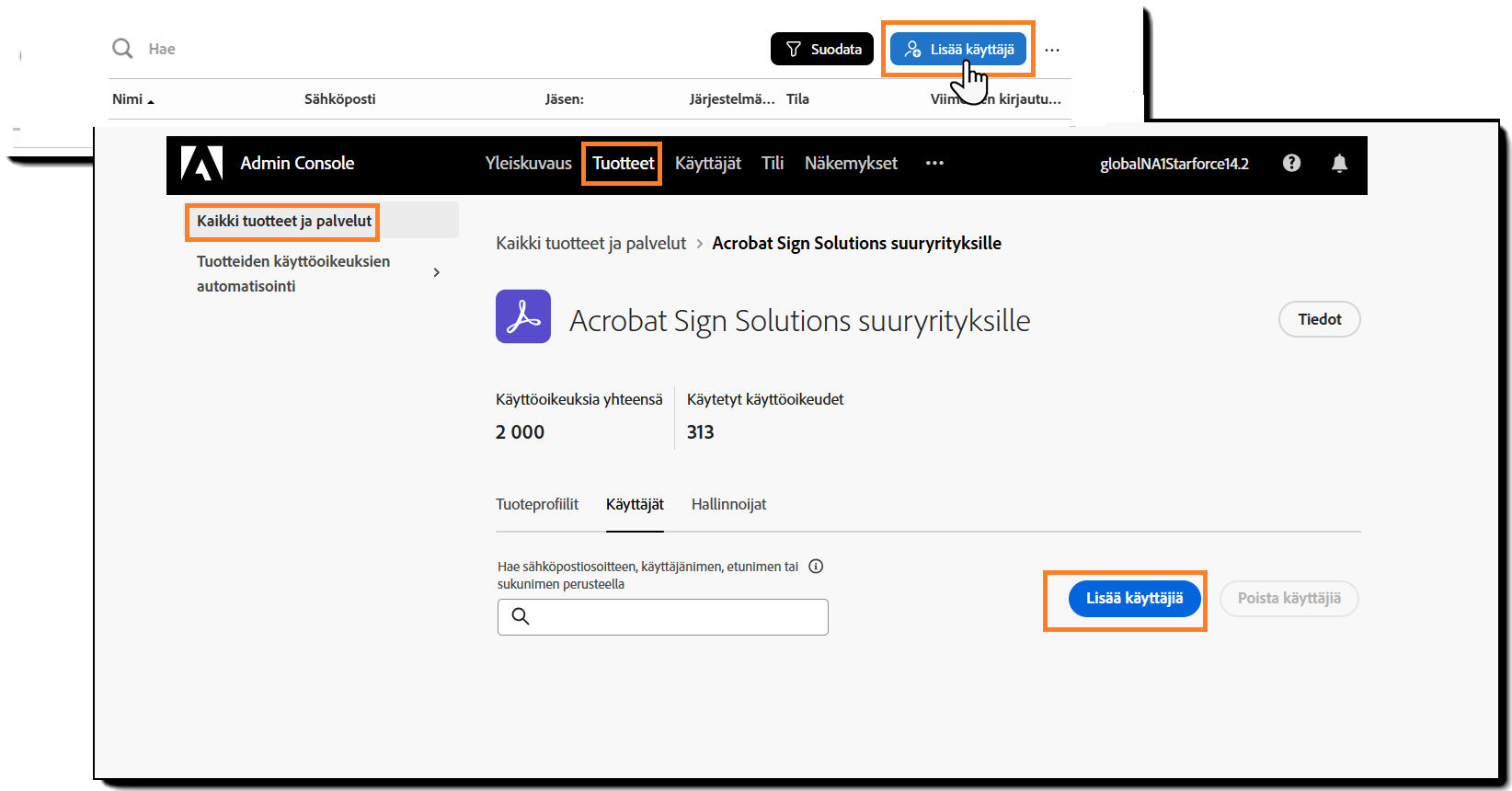Click the Jäsen: column header
Image resolution: width=1512 pixels, height=791 pixels.
click(x=565, y=99)
